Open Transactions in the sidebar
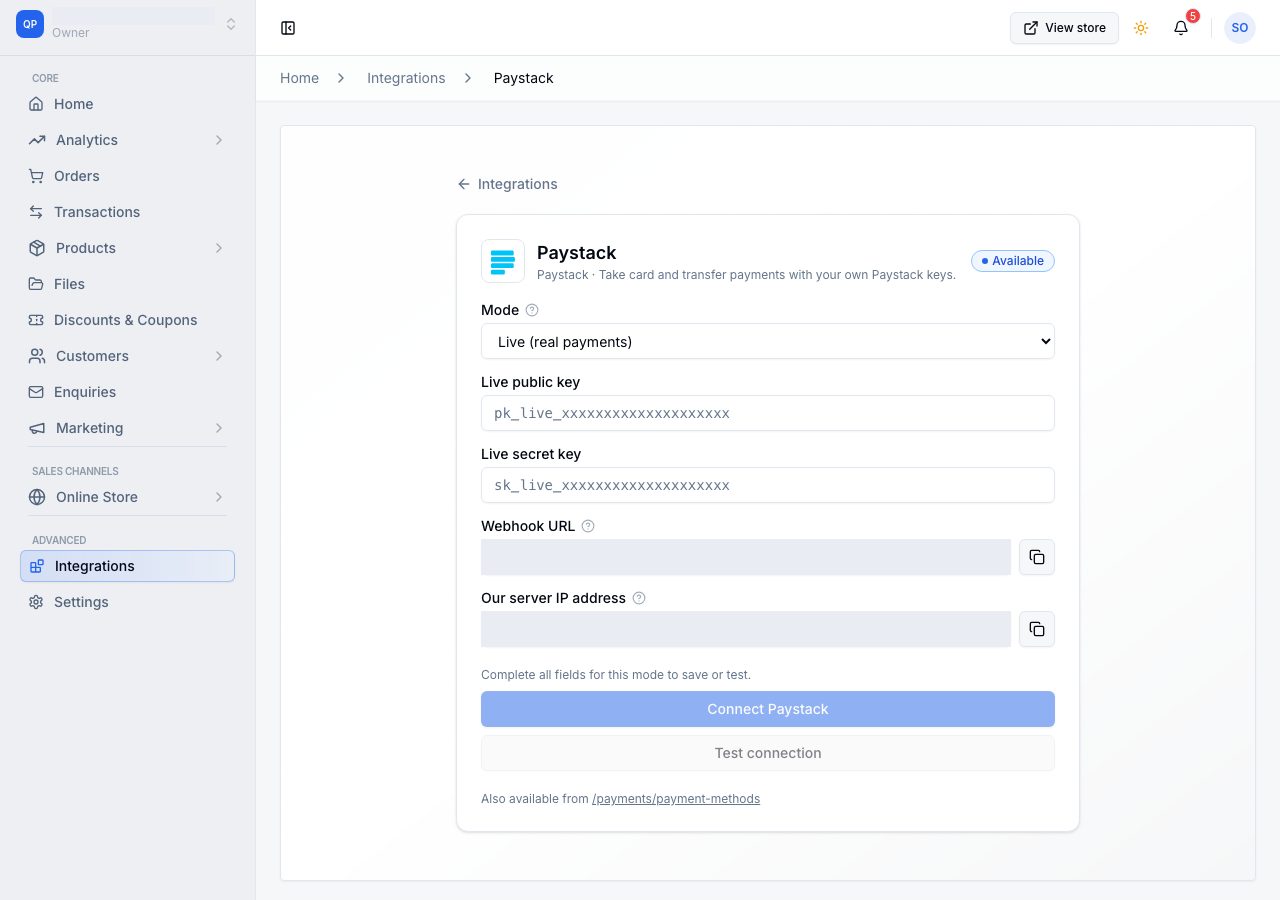 pyautogui.click(x=127, y=212)
